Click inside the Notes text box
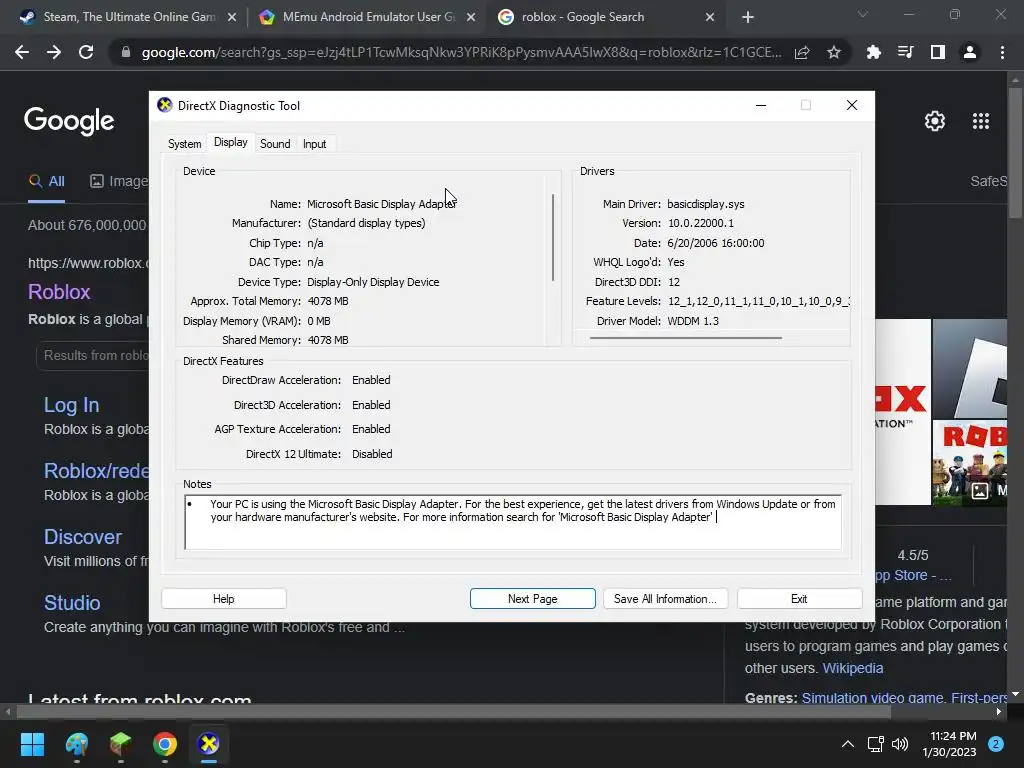1024x768 pixels. (513, 522)
